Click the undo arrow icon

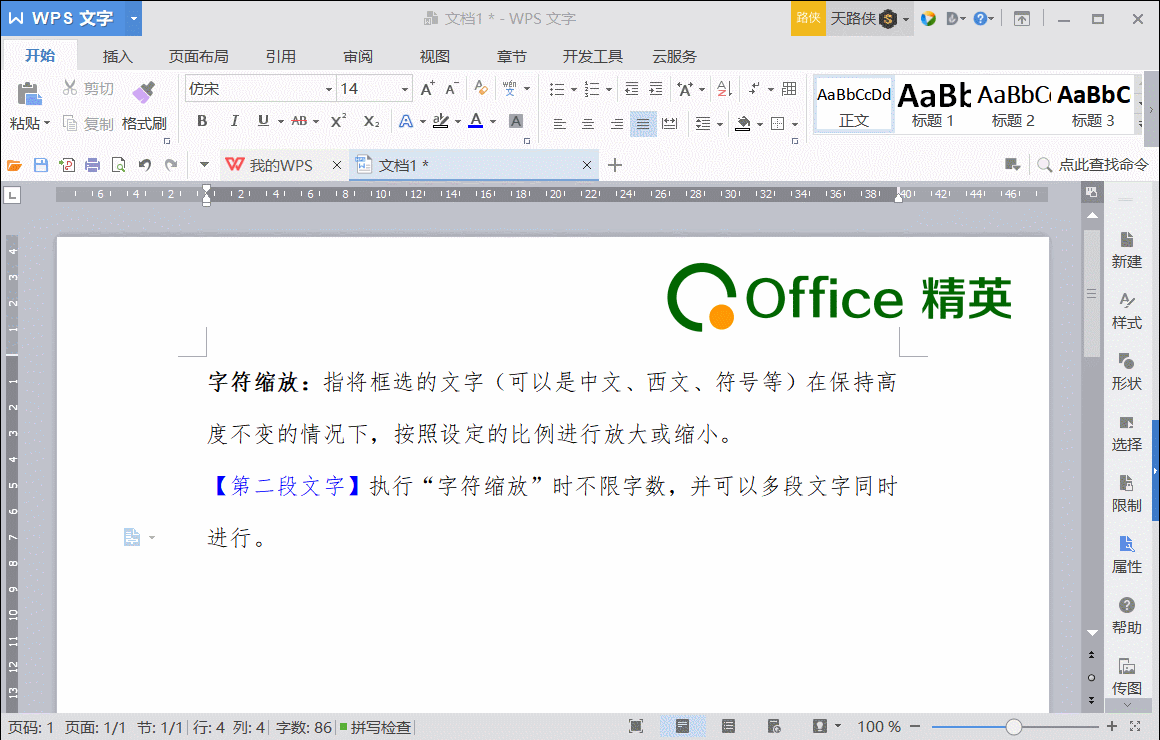coord(145,165)
